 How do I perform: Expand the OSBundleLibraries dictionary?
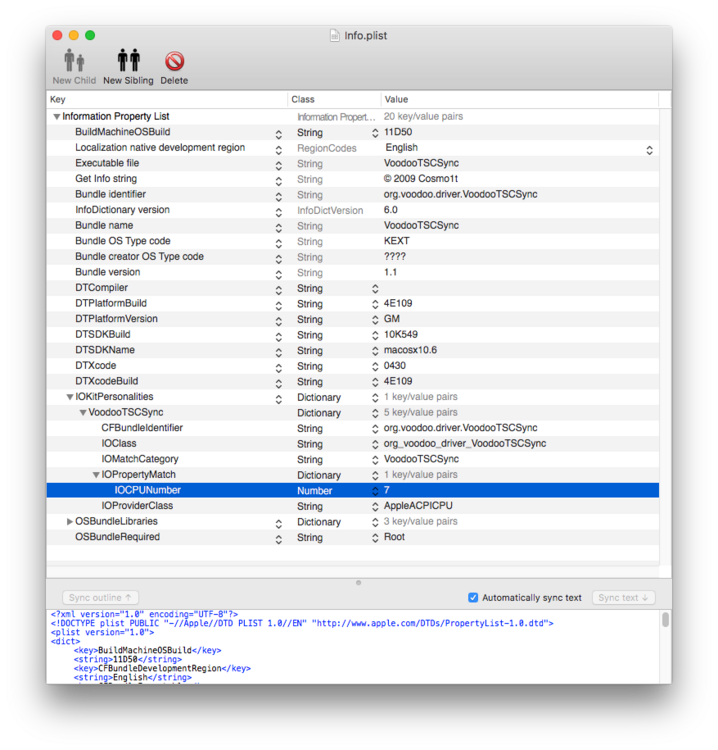70,522
